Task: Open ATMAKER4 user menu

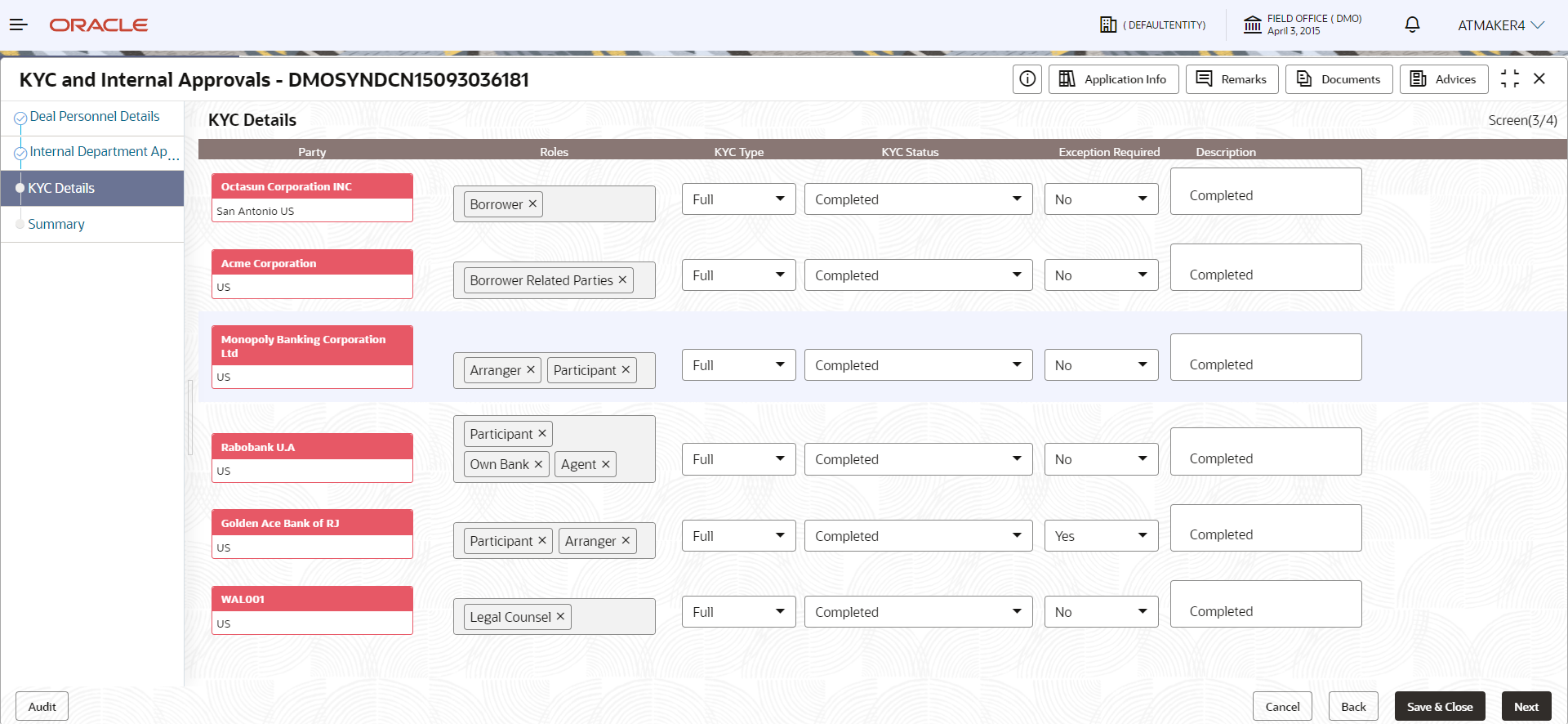Action: (x=1501, y=25)
